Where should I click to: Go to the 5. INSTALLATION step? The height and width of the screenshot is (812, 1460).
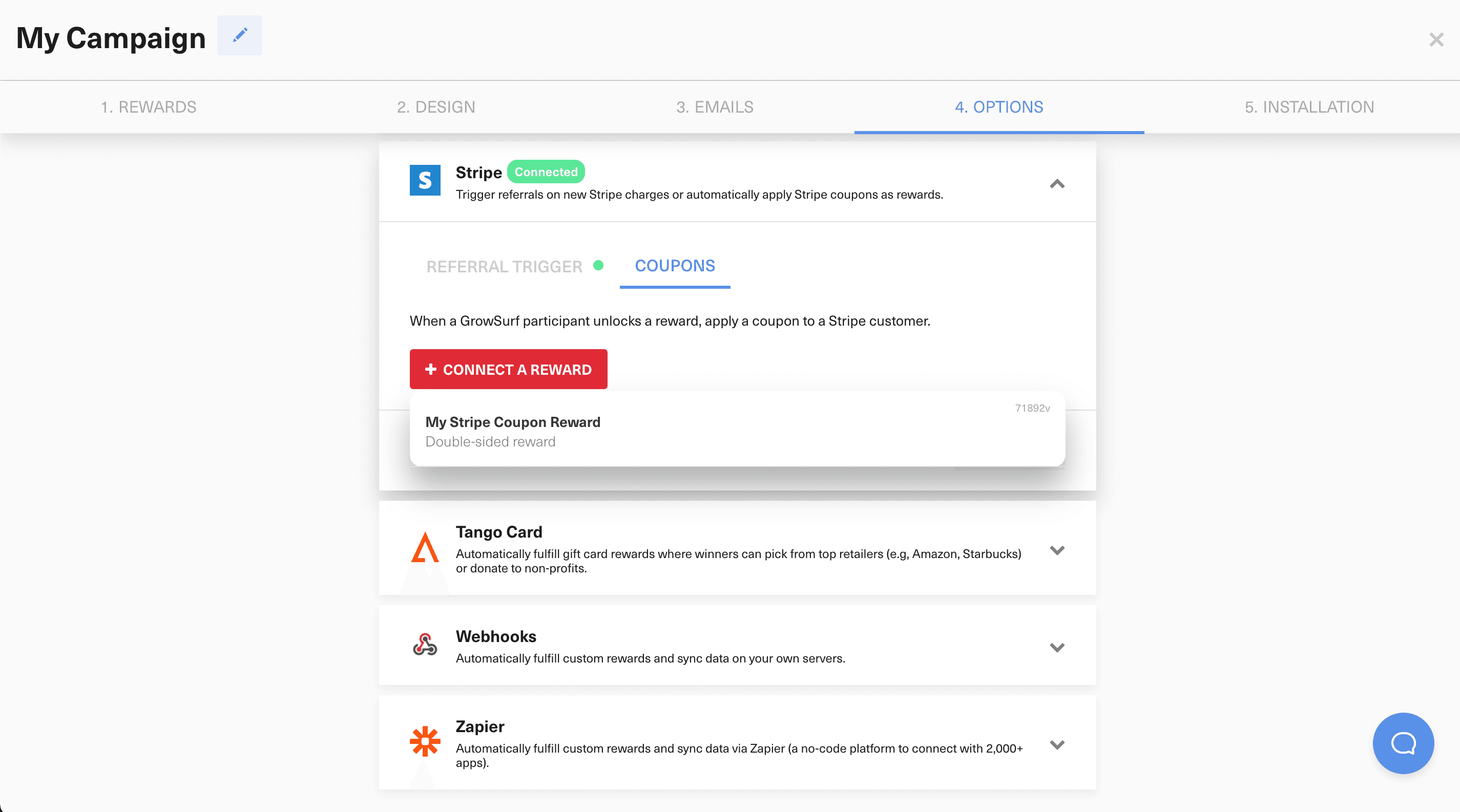point(1309,107)
